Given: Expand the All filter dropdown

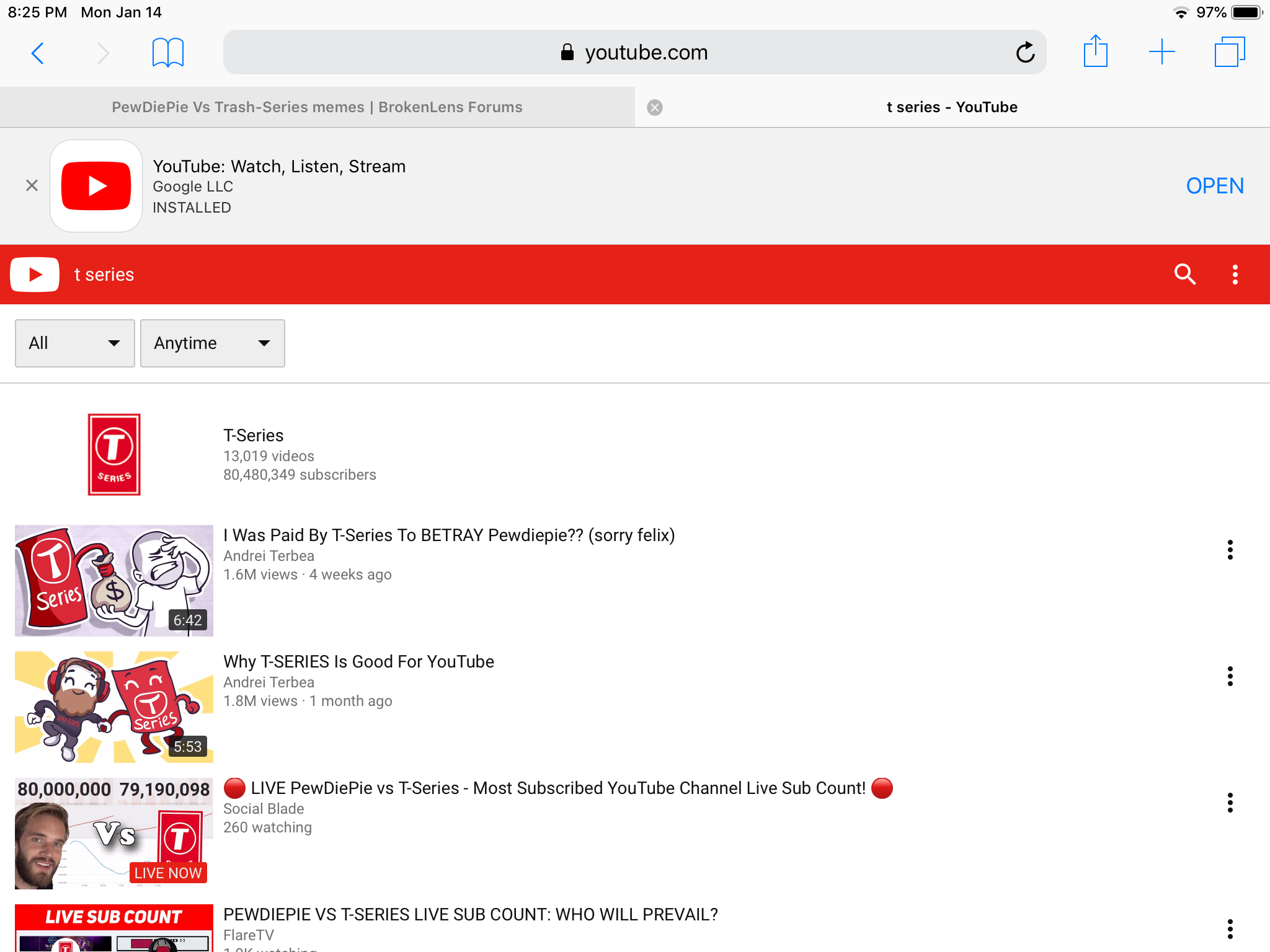Looking at the screenshot, I should (75, 343).
